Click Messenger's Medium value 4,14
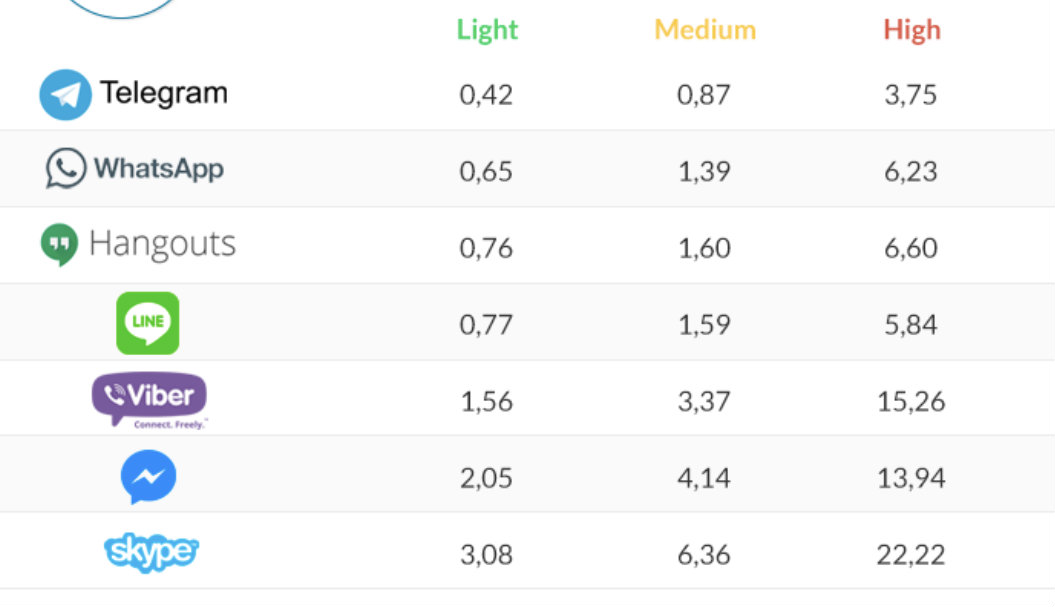 [x=704, y=478]
